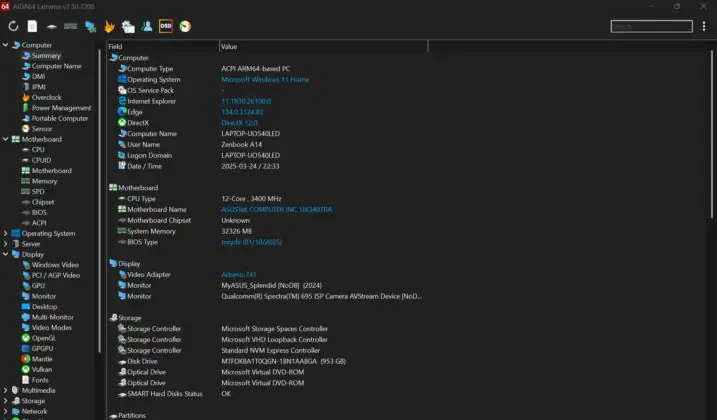Open the Insyde (01/10/2025) BIOS link
The height and width of the screenshot is (420, 717).
[251, 242]
